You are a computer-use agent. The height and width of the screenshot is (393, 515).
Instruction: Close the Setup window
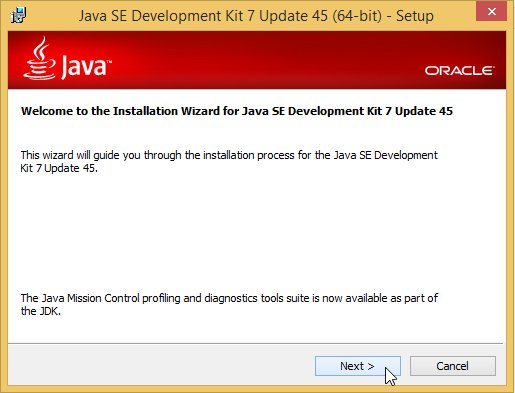(492, 11)
